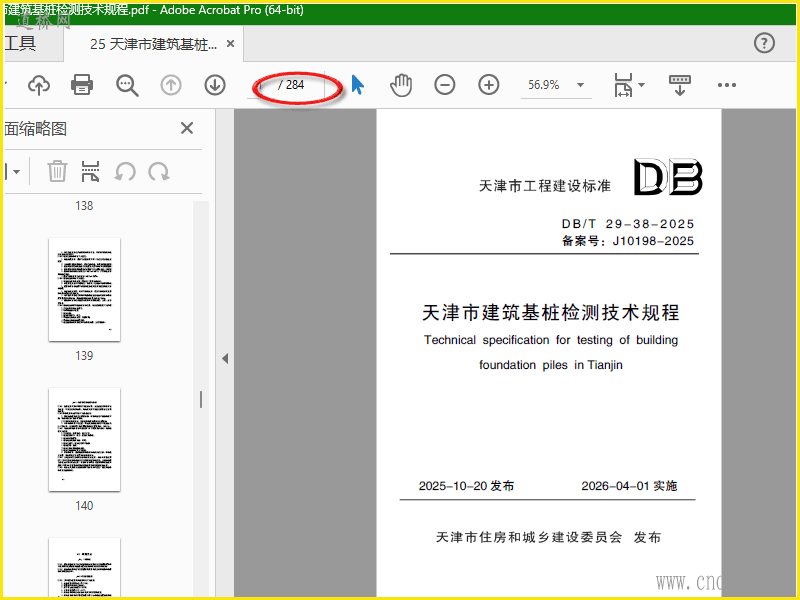The image size is (800, 600).
Task: Select the thumbnail below page 140
Action: 84,567
